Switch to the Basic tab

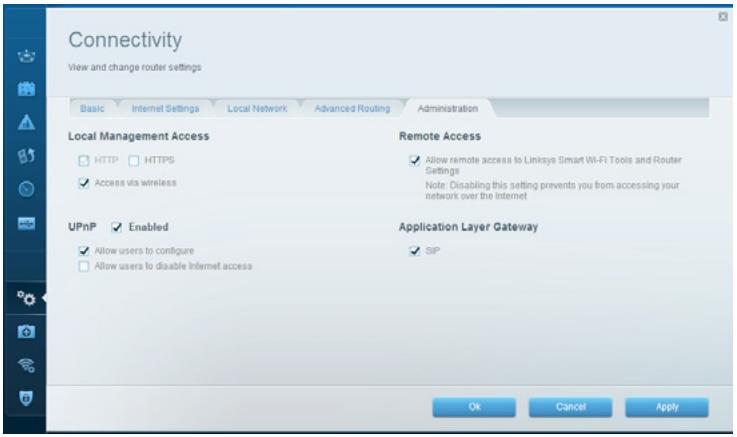pos(92,109)
